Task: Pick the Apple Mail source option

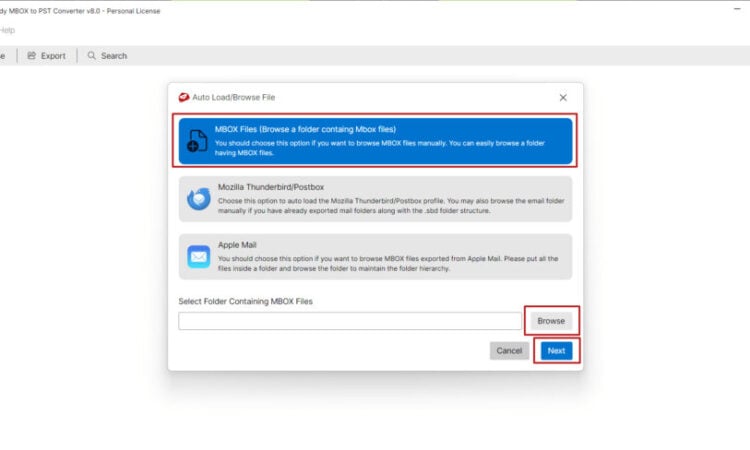Action: (375, 257)
